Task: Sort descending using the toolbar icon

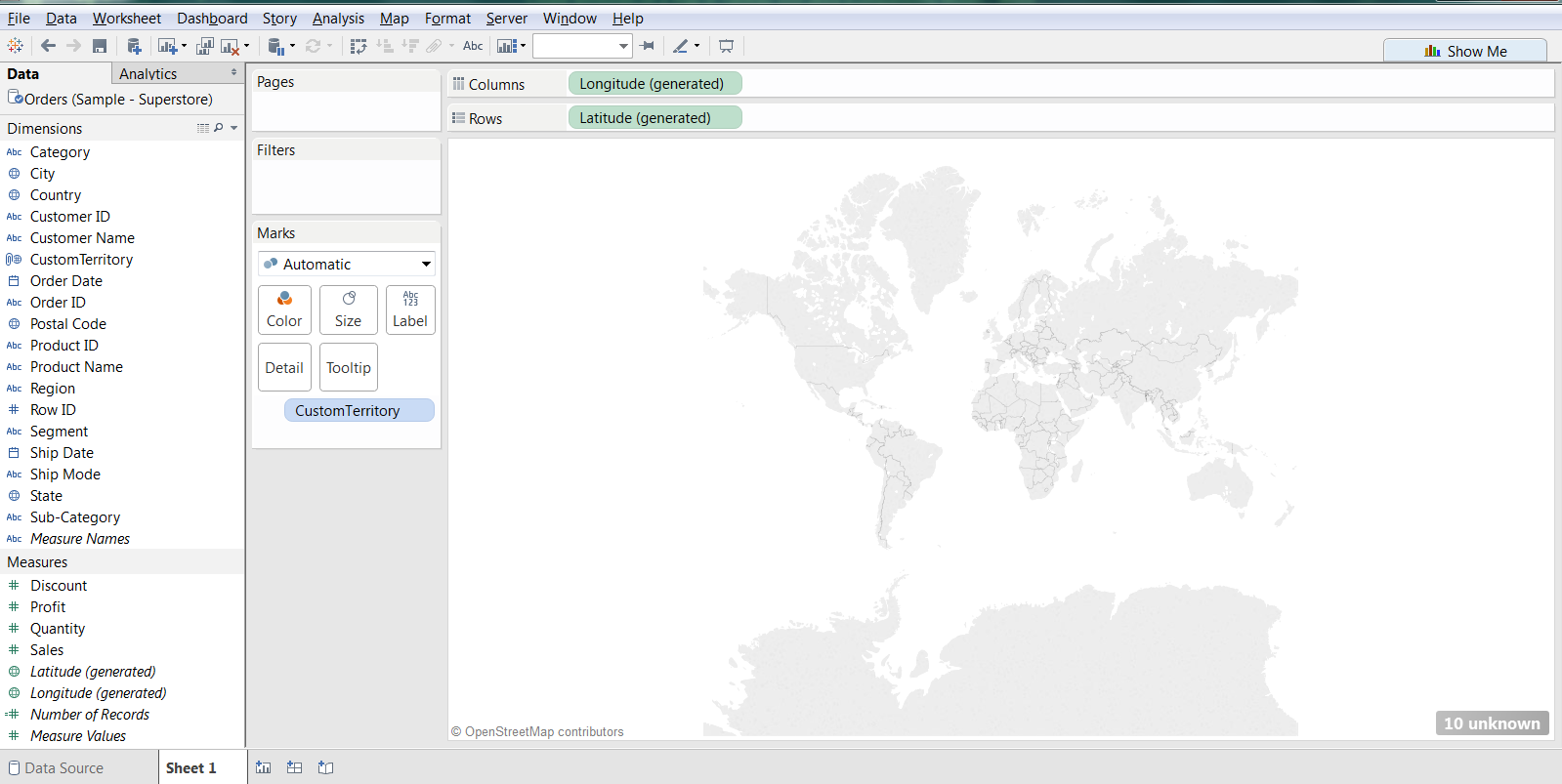Action: pos(410,46)
